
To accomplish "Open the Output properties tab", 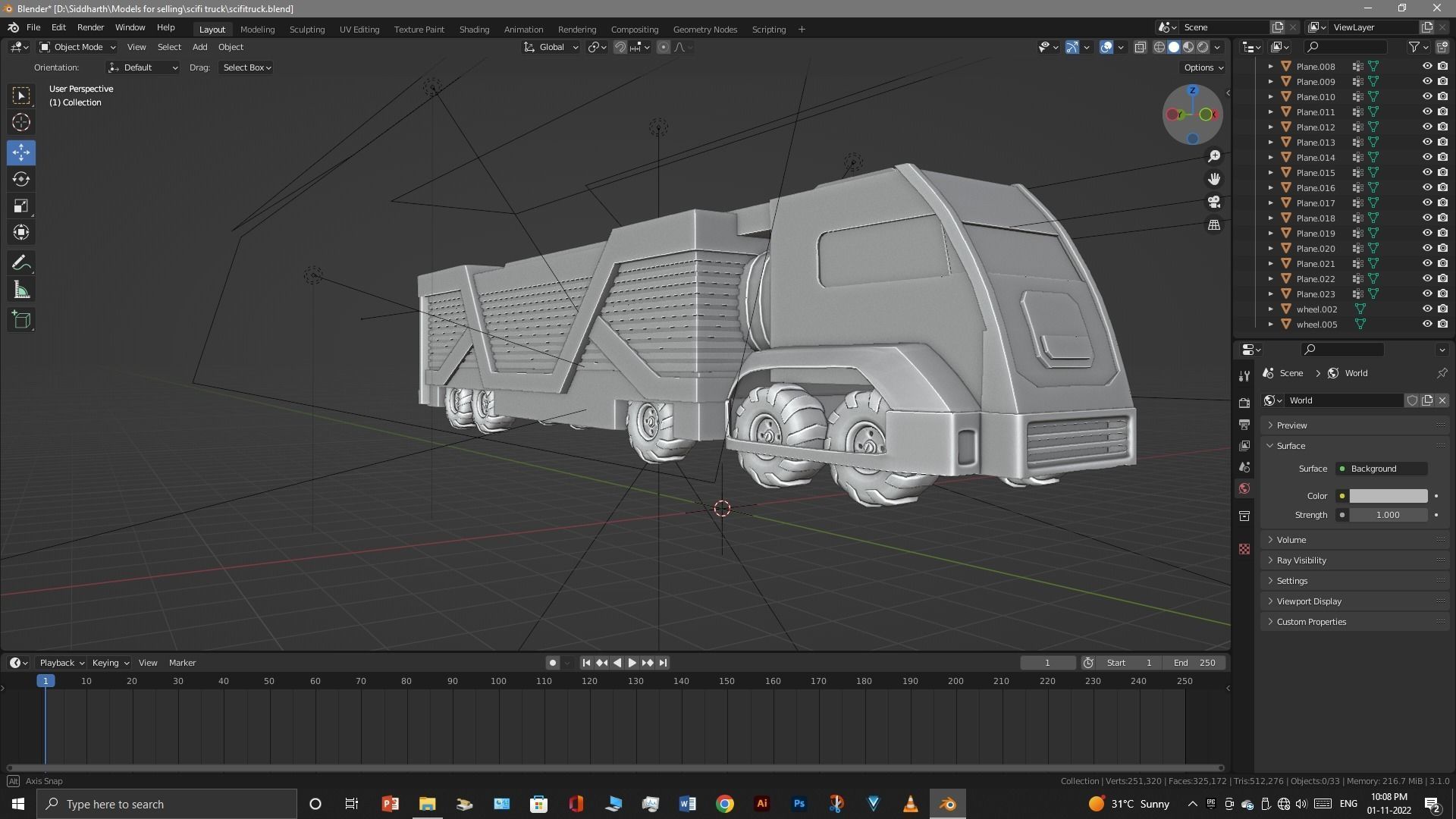I will pyautogui.click(x=1244, y=424).
